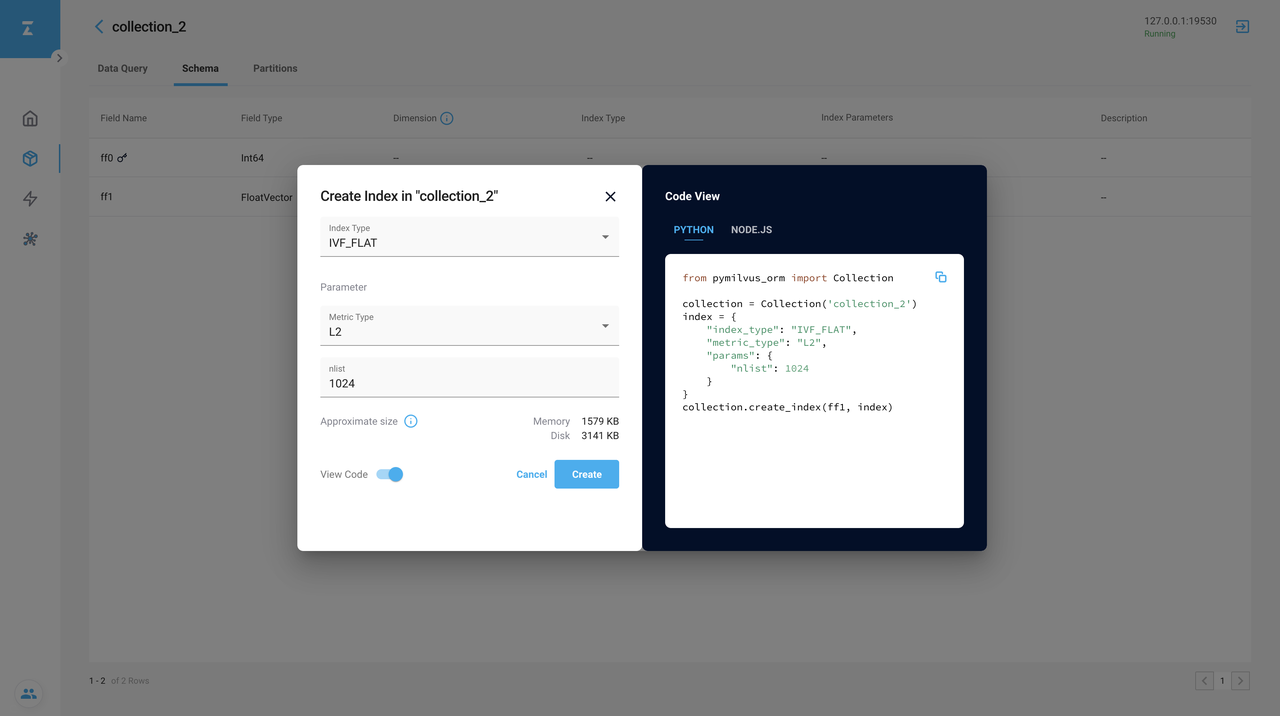This screenshot has height=716, width=1280.
Task: Open the lightning bolt search sidebar icon
Action: (30, 199)
